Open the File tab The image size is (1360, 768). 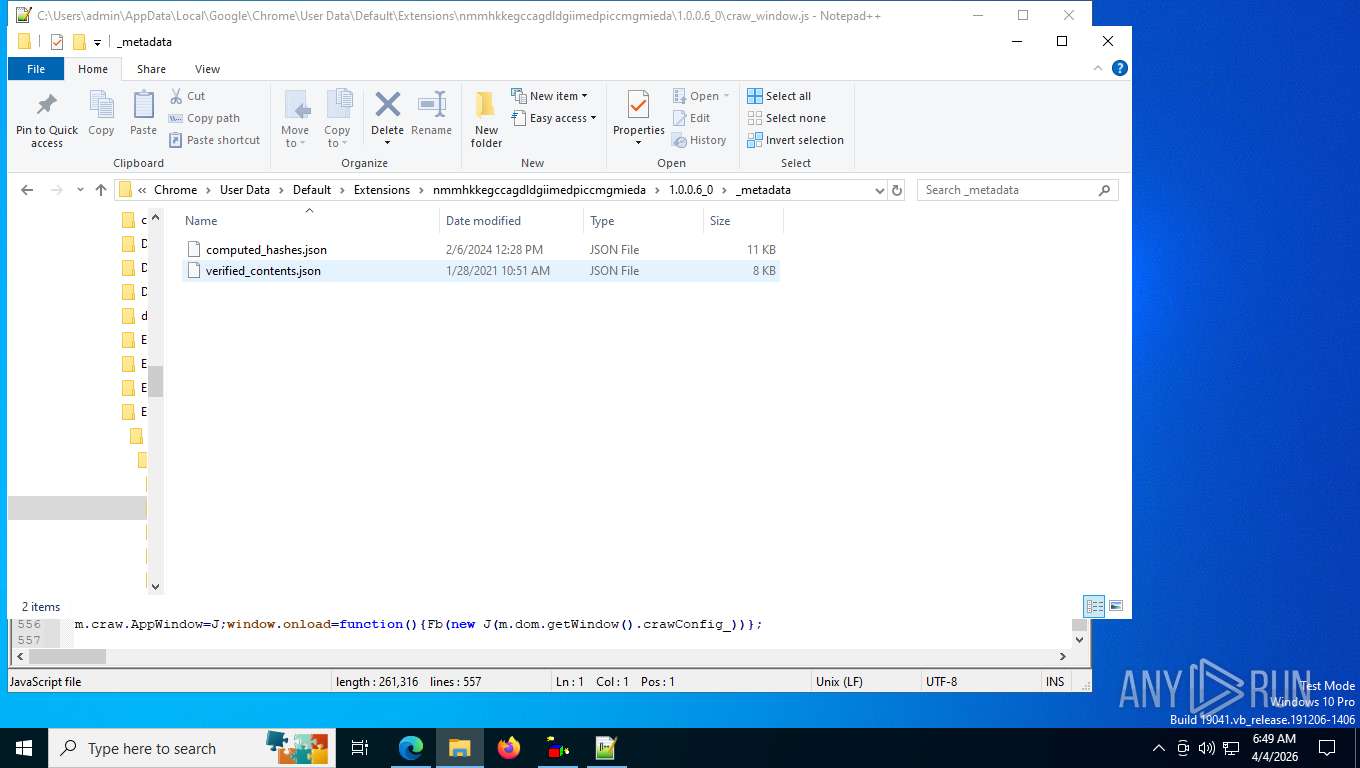[36, 69]
